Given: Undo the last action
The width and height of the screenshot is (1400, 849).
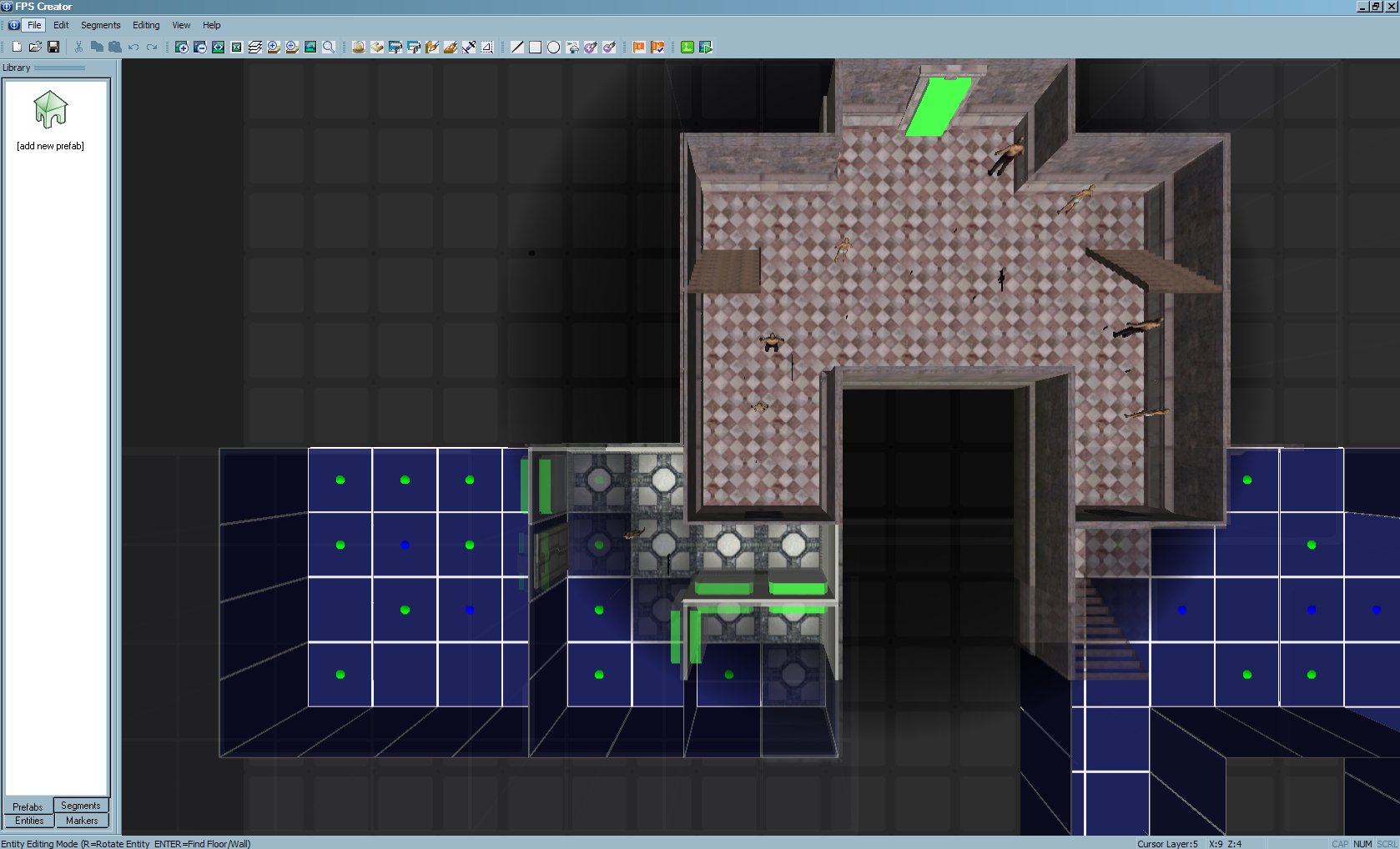Looking at the screenshot, I should 133,47.
